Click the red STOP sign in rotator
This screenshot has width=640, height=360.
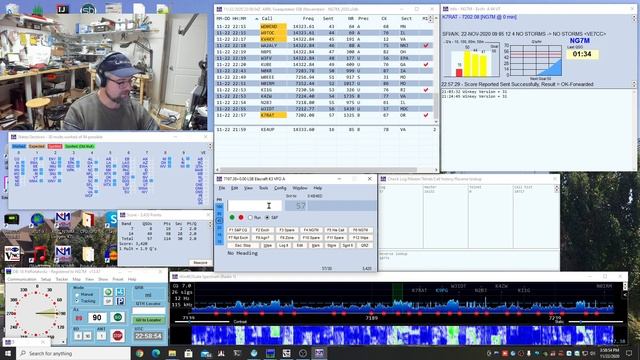click(x=118, y=336)
